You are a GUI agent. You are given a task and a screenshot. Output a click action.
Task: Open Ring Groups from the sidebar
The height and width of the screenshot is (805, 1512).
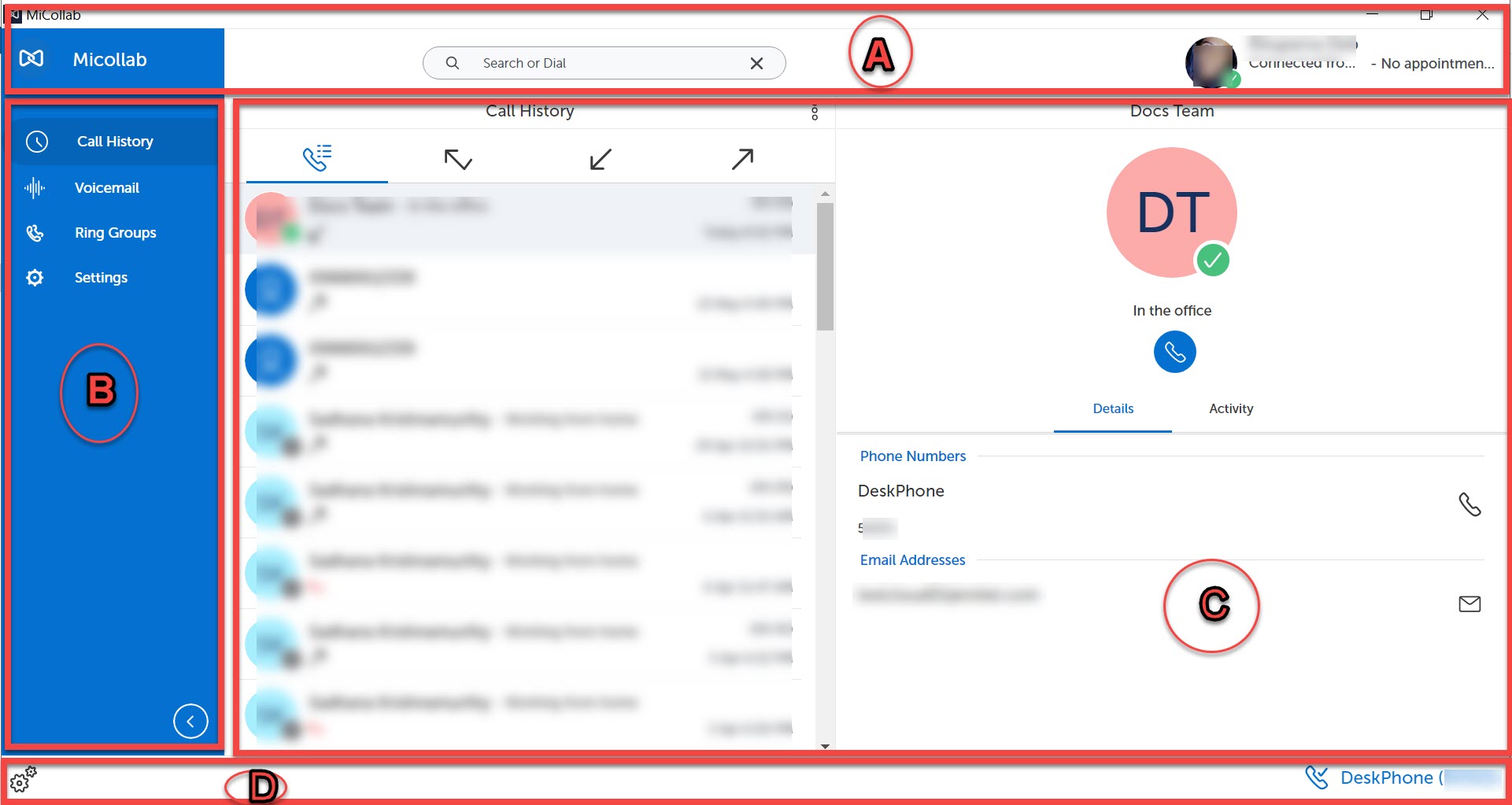(115, 233)
